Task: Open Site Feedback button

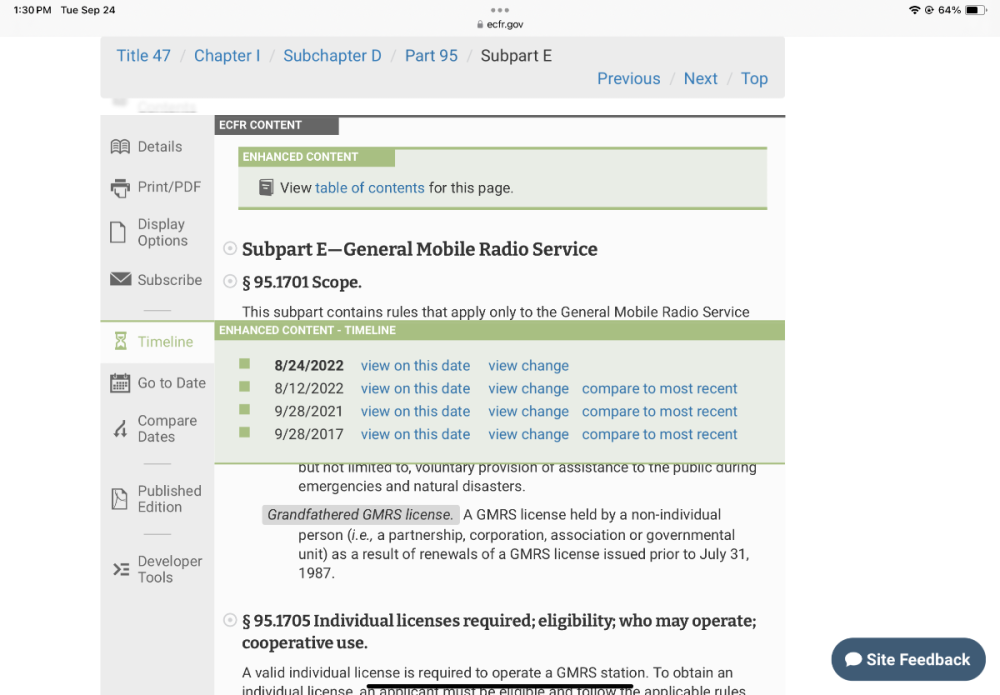Action: click(x=908, y=660)
